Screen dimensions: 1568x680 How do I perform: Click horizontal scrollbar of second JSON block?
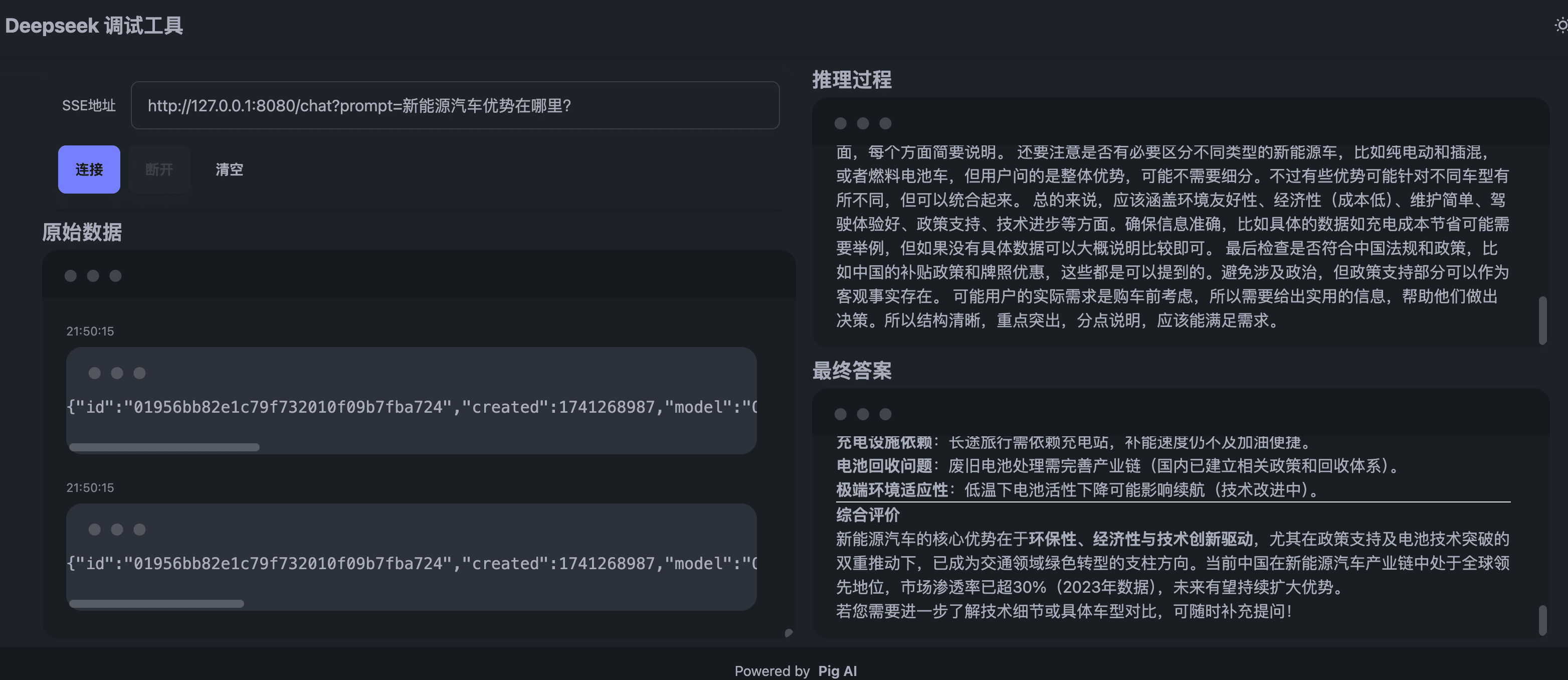[x=156, y=603]
